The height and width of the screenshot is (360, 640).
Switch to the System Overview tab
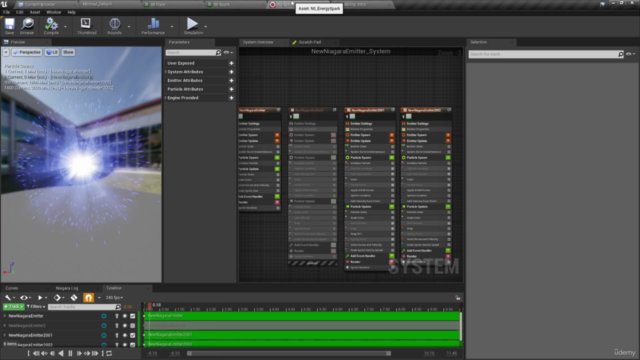click(x=258, y=42)
